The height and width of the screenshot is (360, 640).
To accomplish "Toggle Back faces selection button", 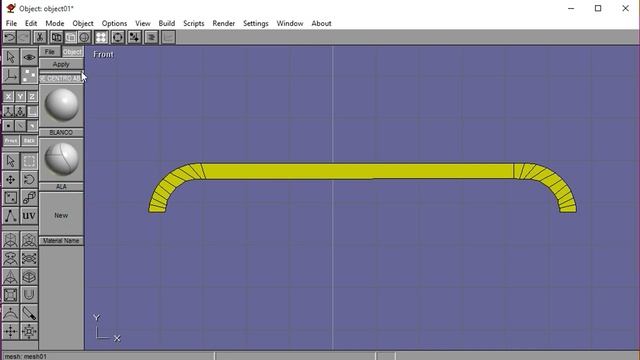I will tap(29, 141).
